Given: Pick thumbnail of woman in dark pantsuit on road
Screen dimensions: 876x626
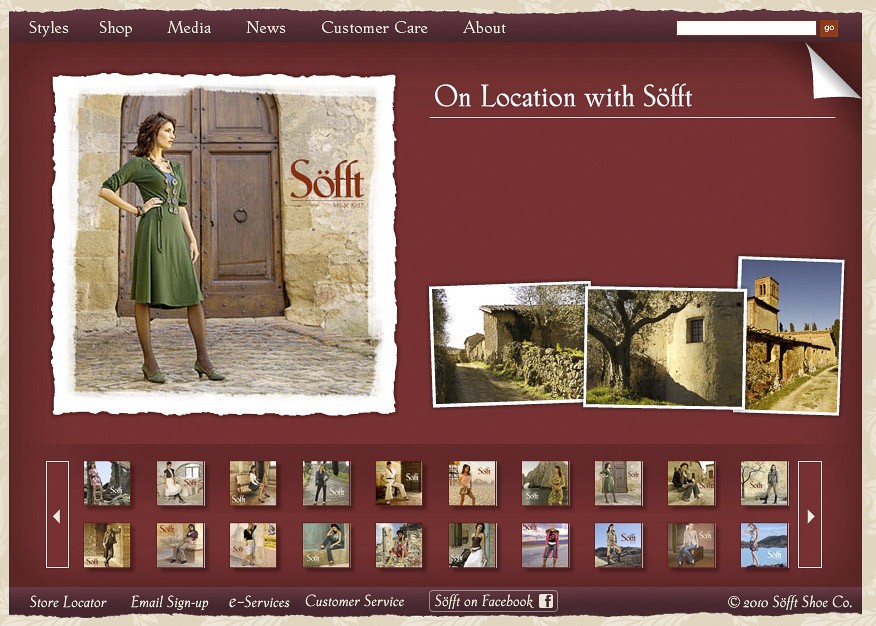Looking at the screenshot, I should click(326, 483).
